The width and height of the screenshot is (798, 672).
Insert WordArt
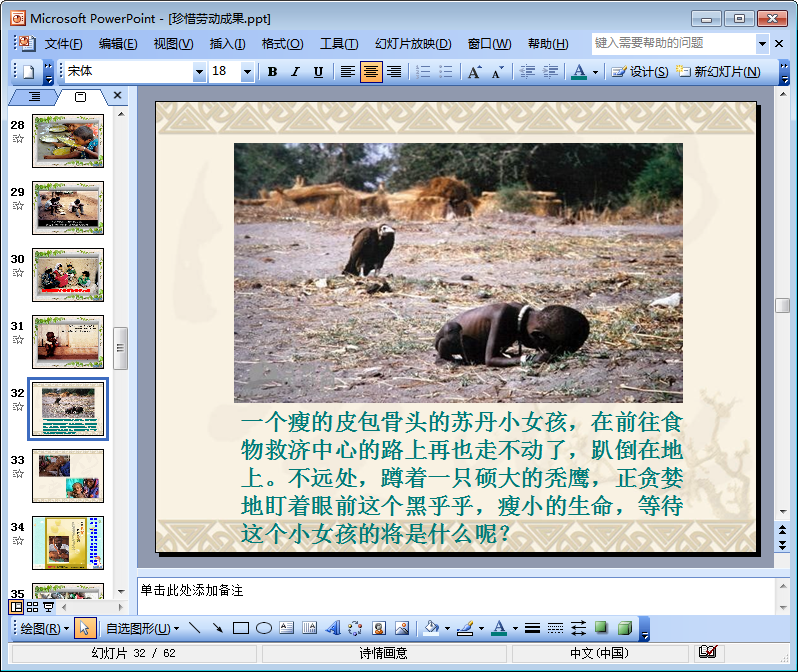tap(333, 628)
